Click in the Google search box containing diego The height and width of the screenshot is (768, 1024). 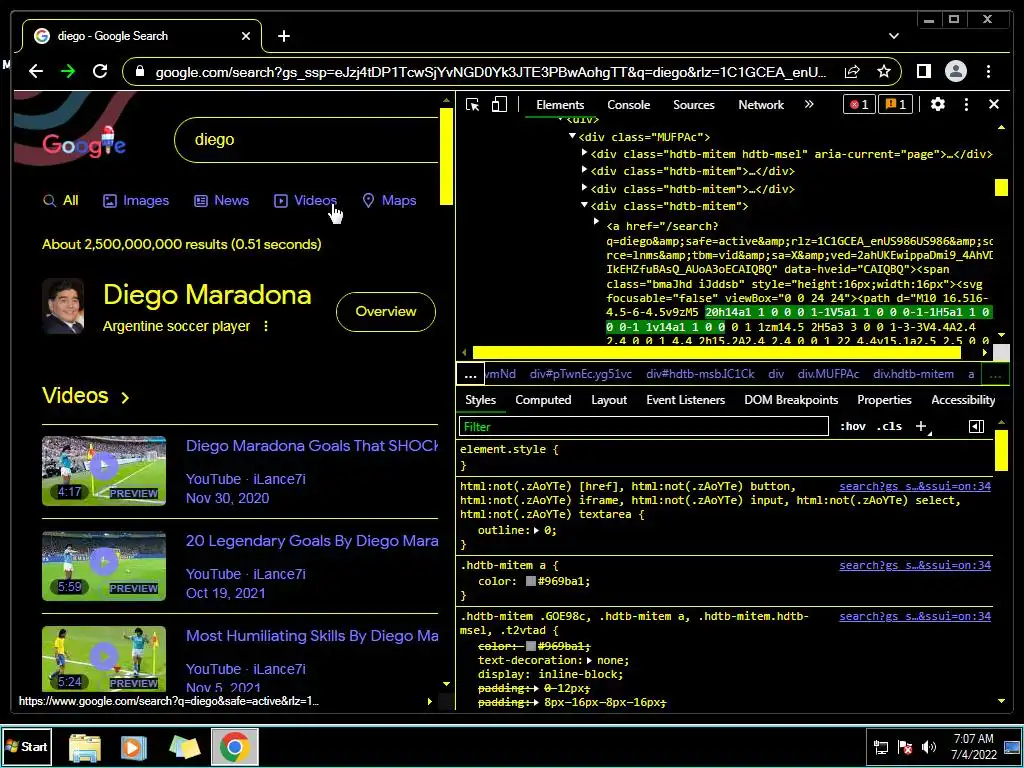click(x=307, y=140)
